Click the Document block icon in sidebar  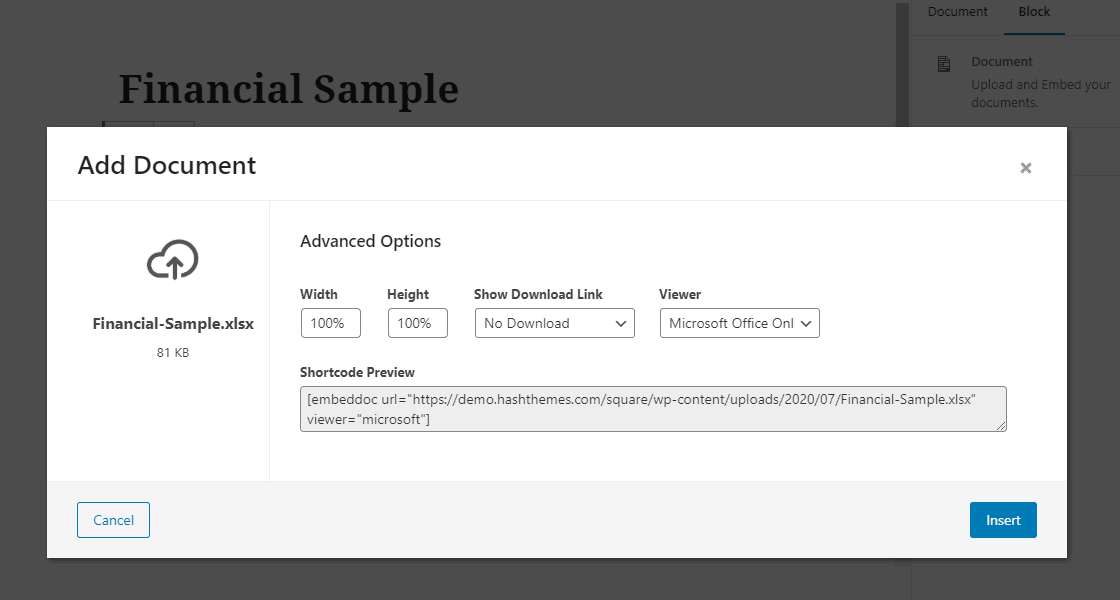tap(944, 64)
